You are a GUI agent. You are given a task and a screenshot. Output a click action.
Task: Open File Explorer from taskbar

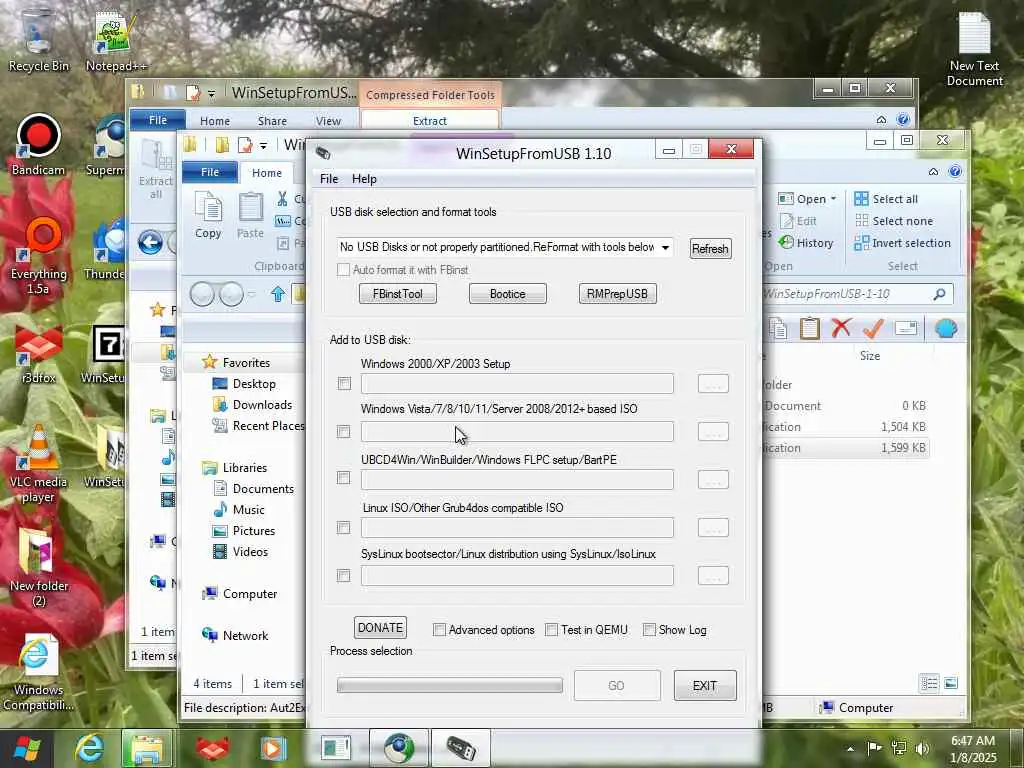[x=148, y=748]
